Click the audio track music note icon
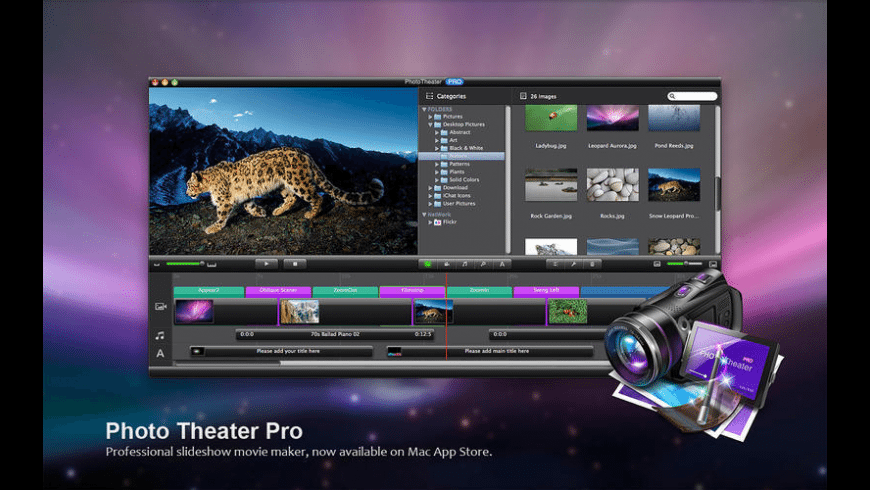 coord(160,335)
